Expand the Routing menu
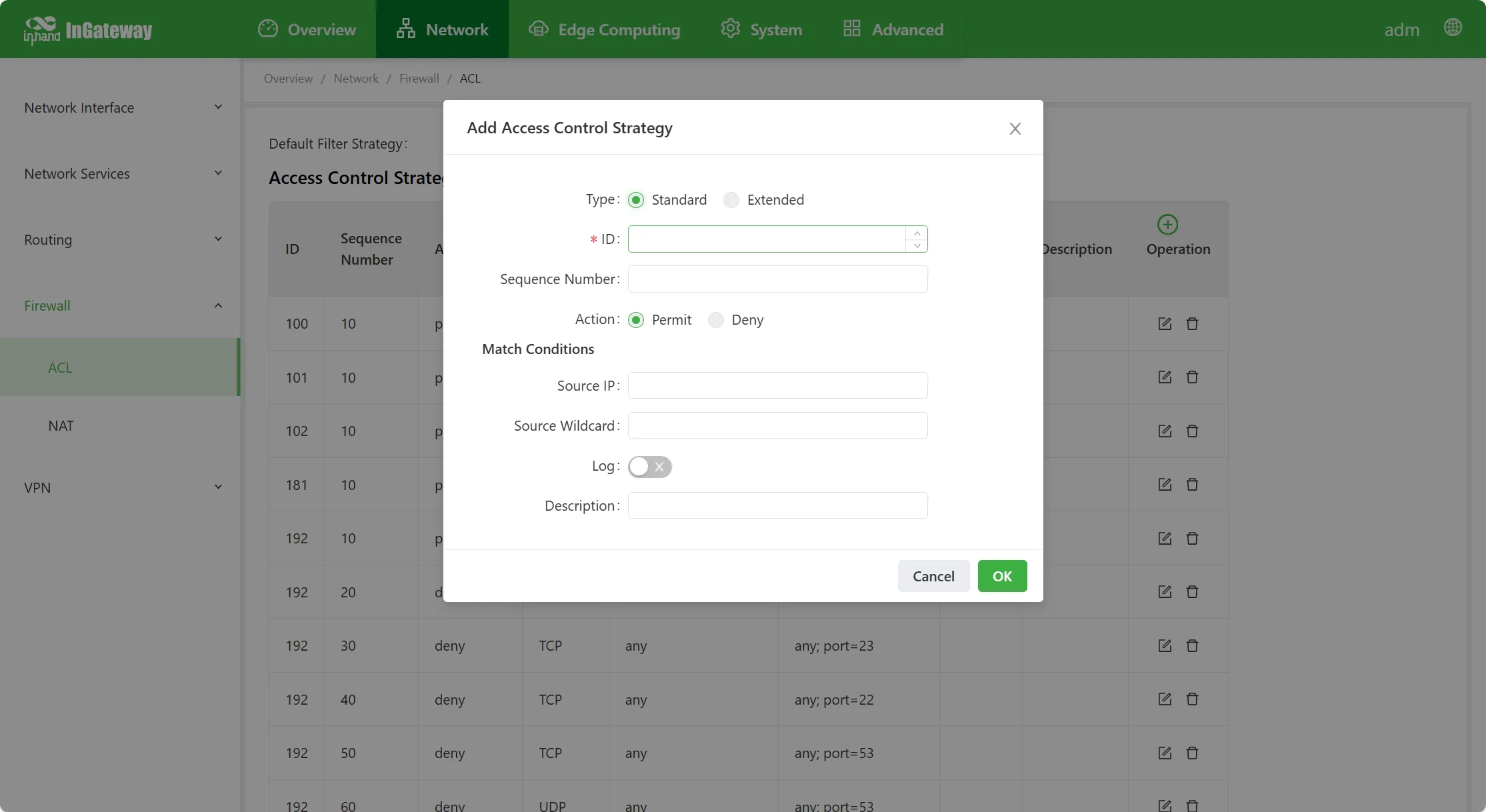 pos(120,239)
